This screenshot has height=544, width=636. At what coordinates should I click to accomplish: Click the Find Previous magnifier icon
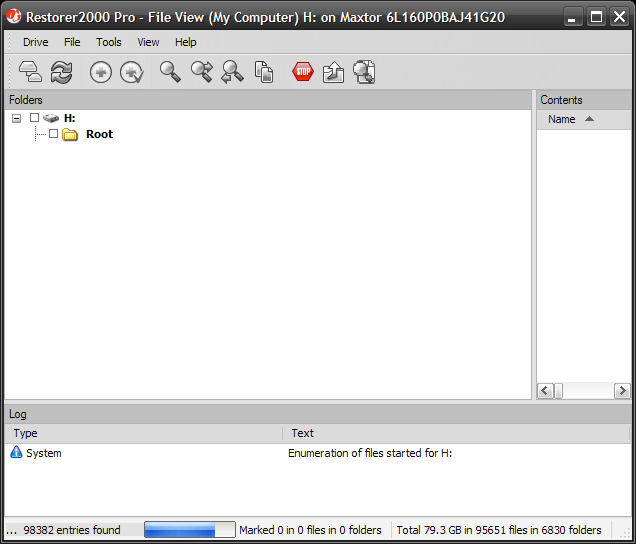click(x=232, y=72)
